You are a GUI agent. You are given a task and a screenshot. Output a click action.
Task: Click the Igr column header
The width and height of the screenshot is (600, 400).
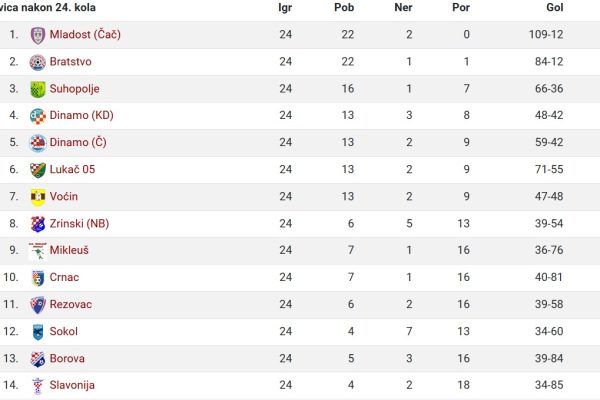[285, 8]
